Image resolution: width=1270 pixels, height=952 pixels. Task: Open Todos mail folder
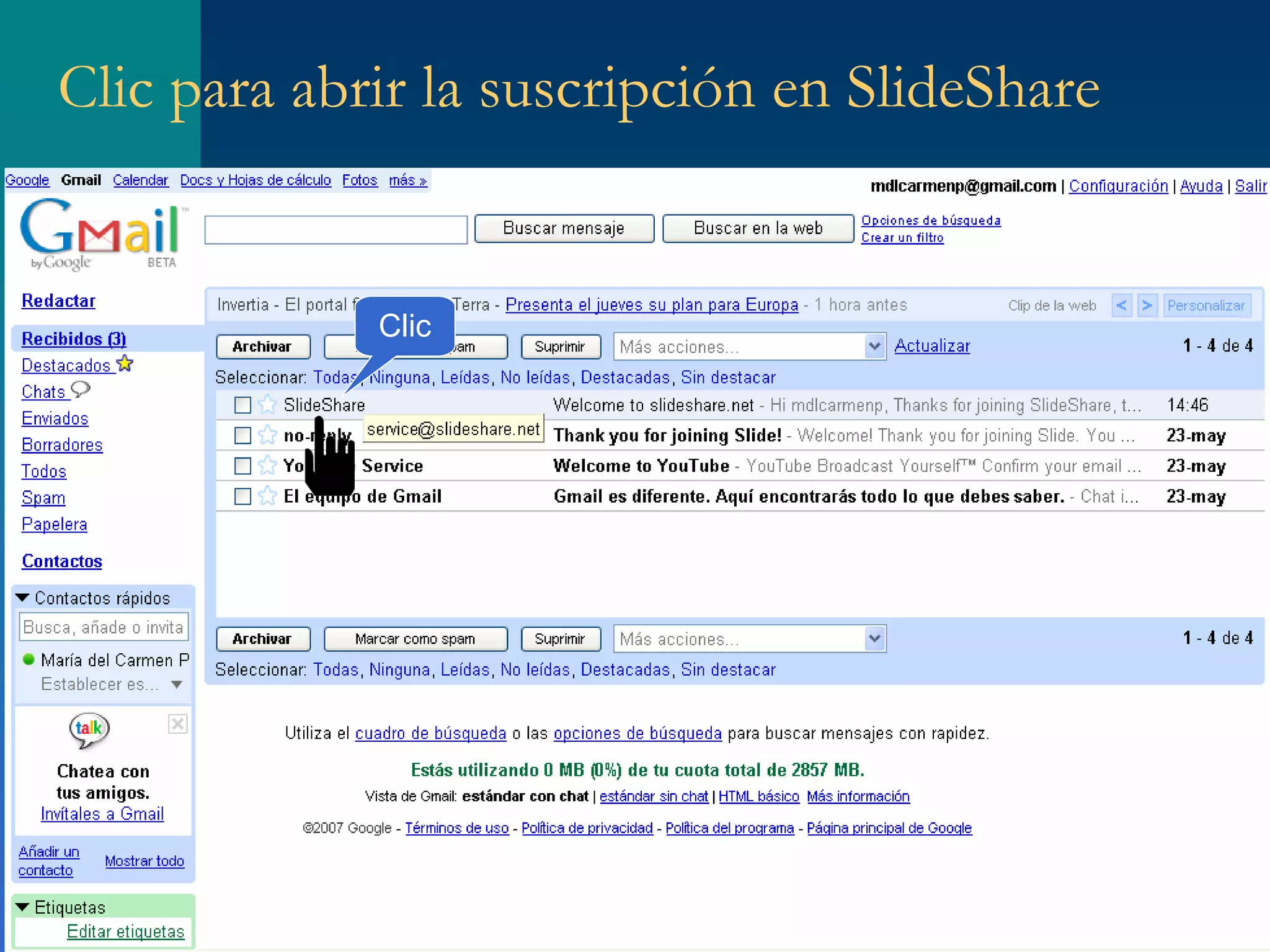(43, 472)
